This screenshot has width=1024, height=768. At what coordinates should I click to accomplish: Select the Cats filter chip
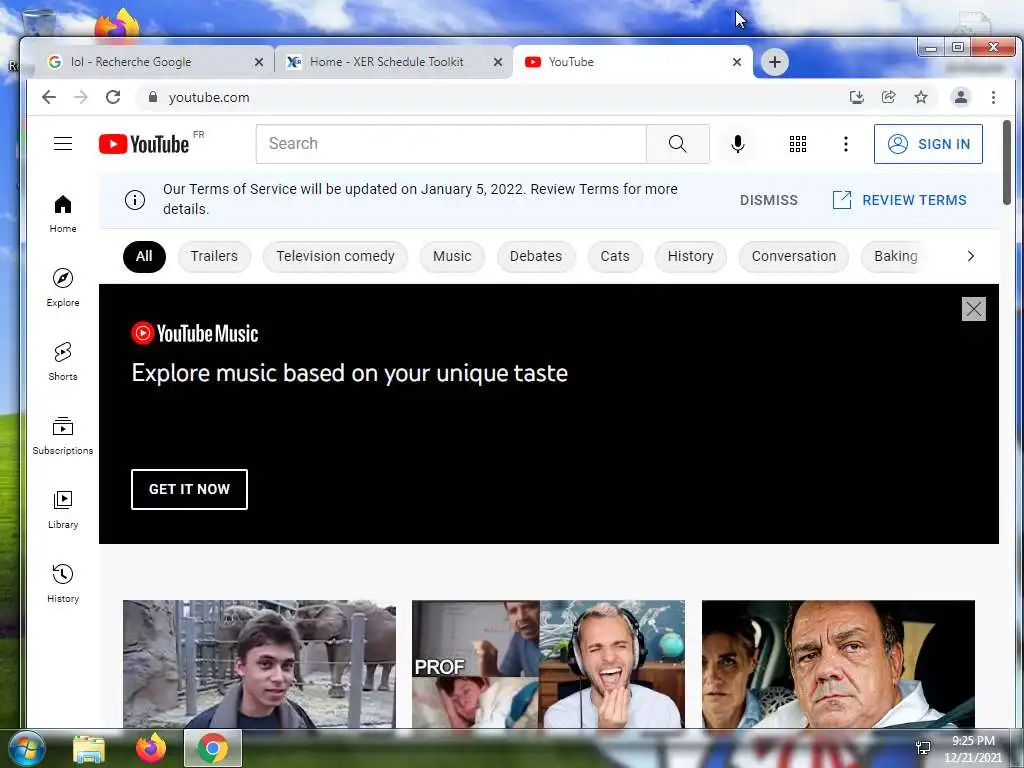(615, 256)
